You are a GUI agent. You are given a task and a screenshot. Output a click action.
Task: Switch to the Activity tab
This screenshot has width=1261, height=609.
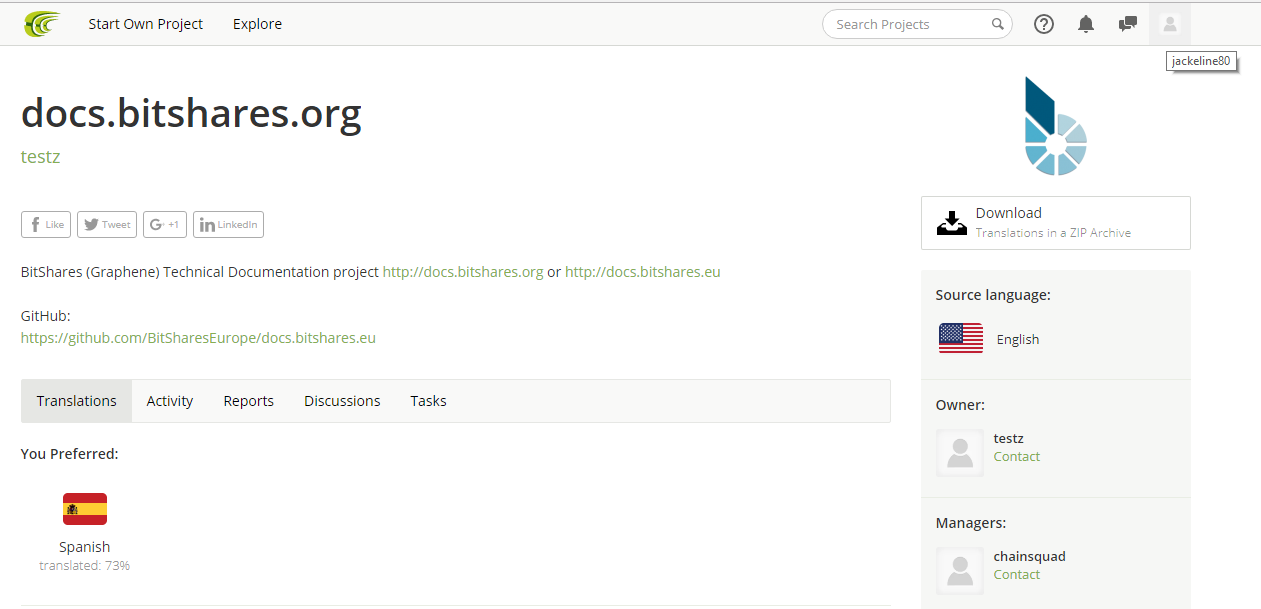pyautogui.click(x=170, y=401)
